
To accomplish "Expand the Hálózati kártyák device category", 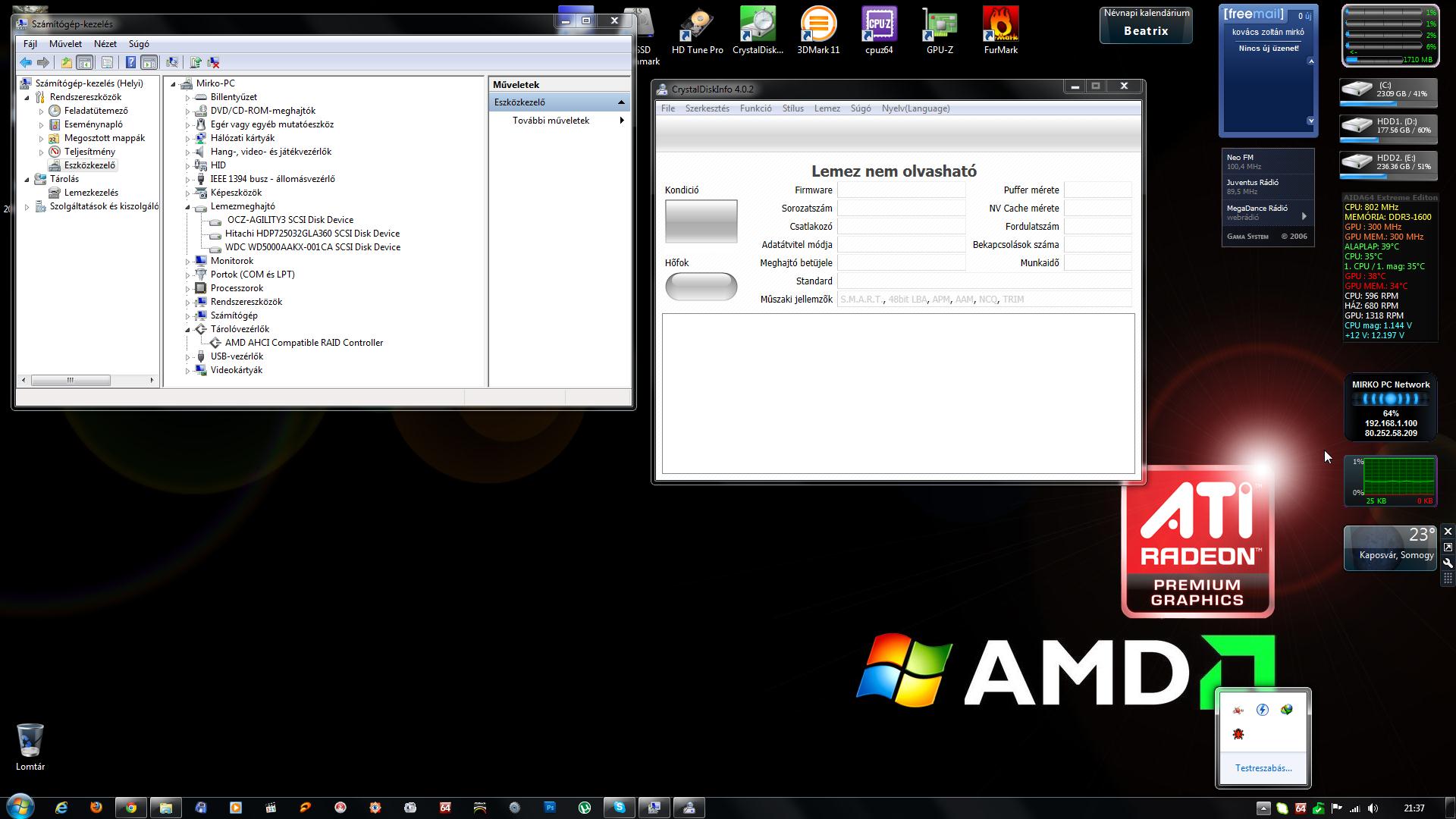I will point(187,138).
